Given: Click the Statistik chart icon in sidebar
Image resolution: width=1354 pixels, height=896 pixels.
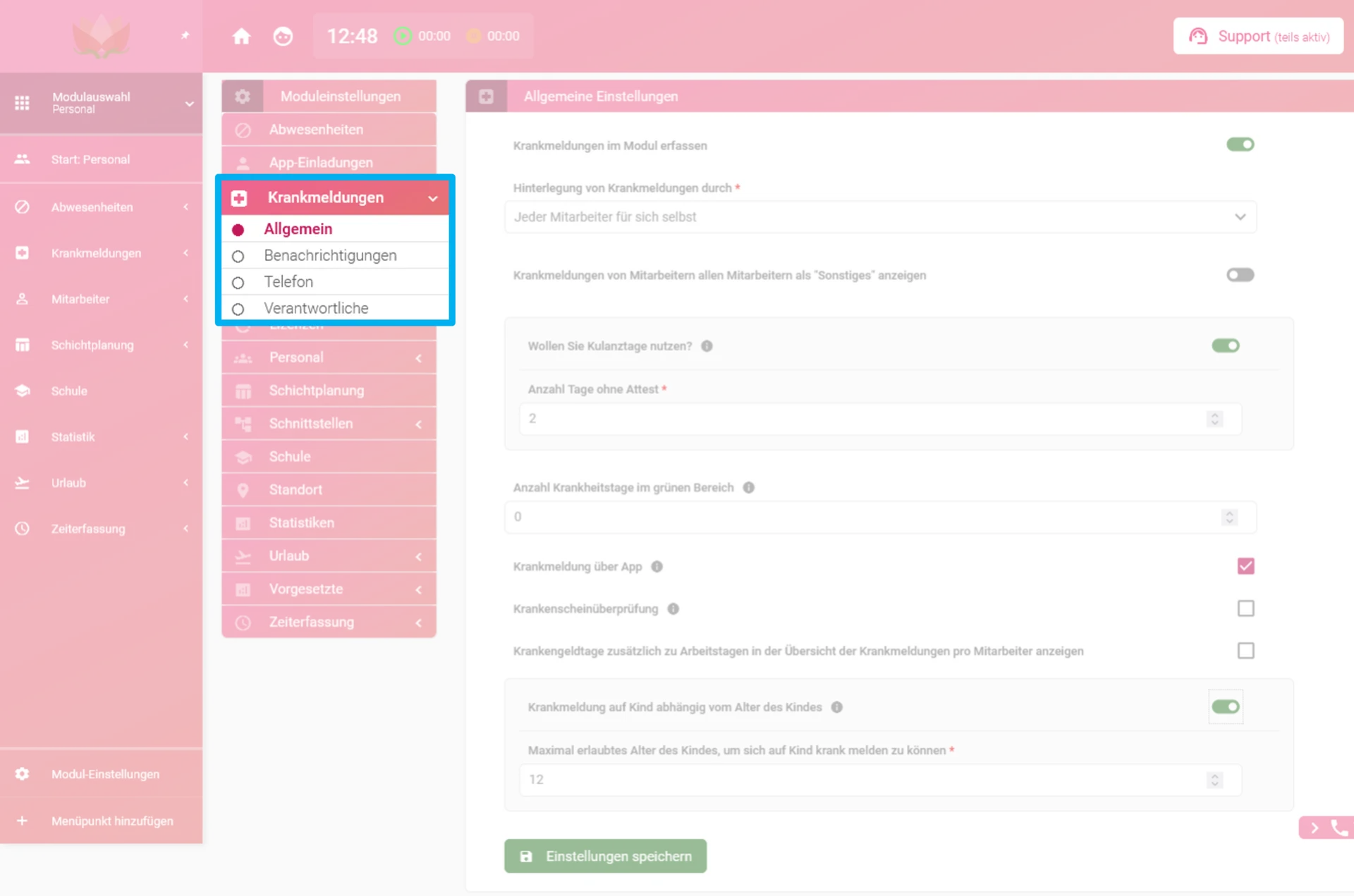Looking at the screenshot, I should (23, 437).
